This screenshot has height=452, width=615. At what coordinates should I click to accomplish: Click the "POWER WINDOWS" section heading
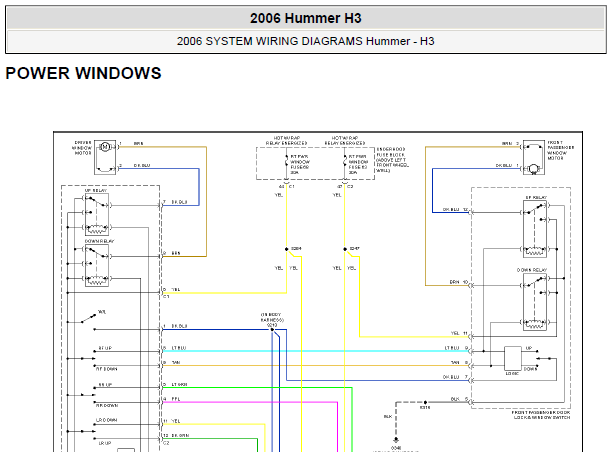(x=84, y=73)
